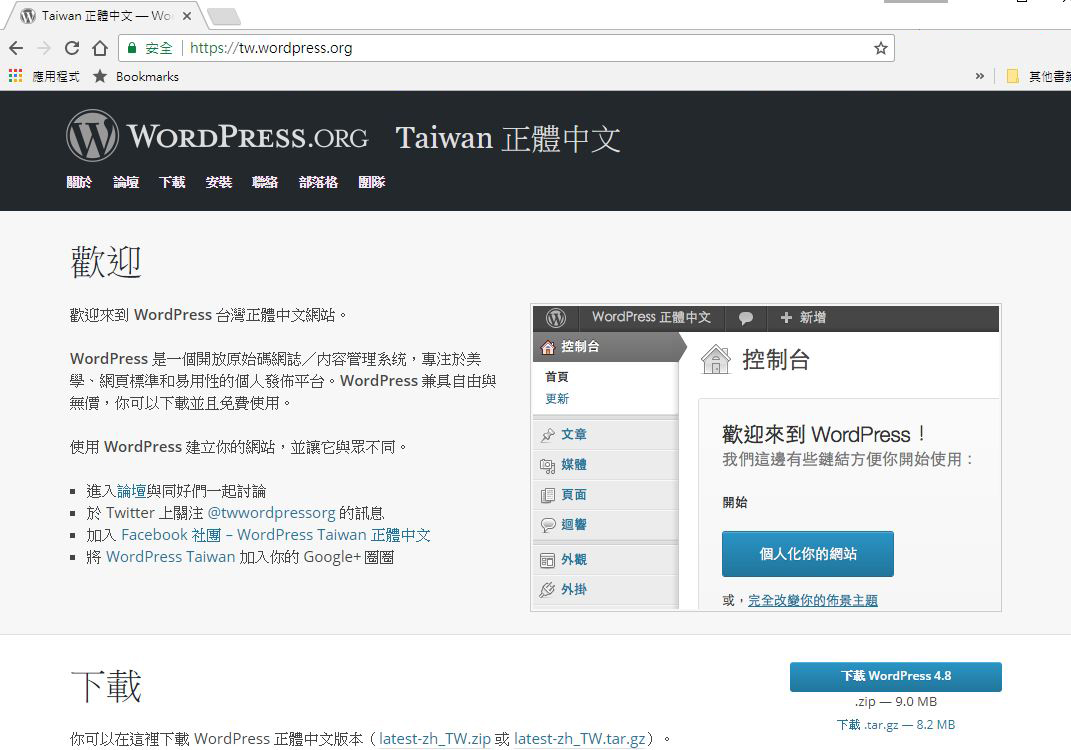Close the Taiwan 正體中文 browser tab
The width and height of the screenshot is (1071, 750).
[x=186, y=16]
